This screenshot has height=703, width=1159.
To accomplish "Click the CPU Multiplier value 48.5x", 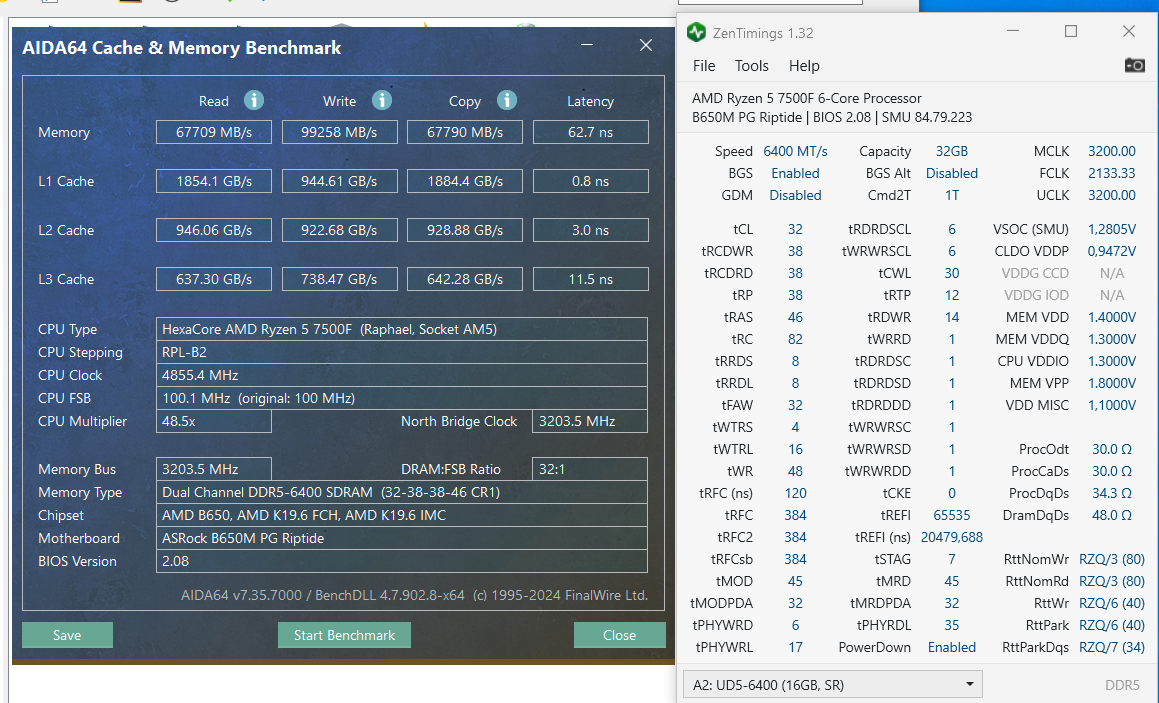I will pos(214,421).
